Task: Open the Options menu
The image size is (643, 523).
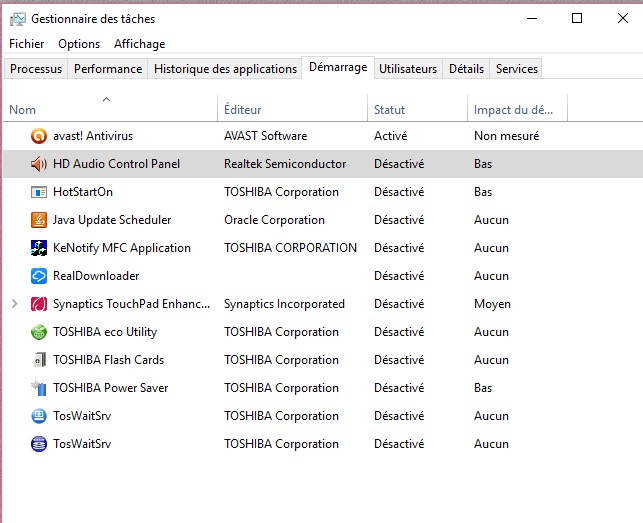Action: [79, 44]
